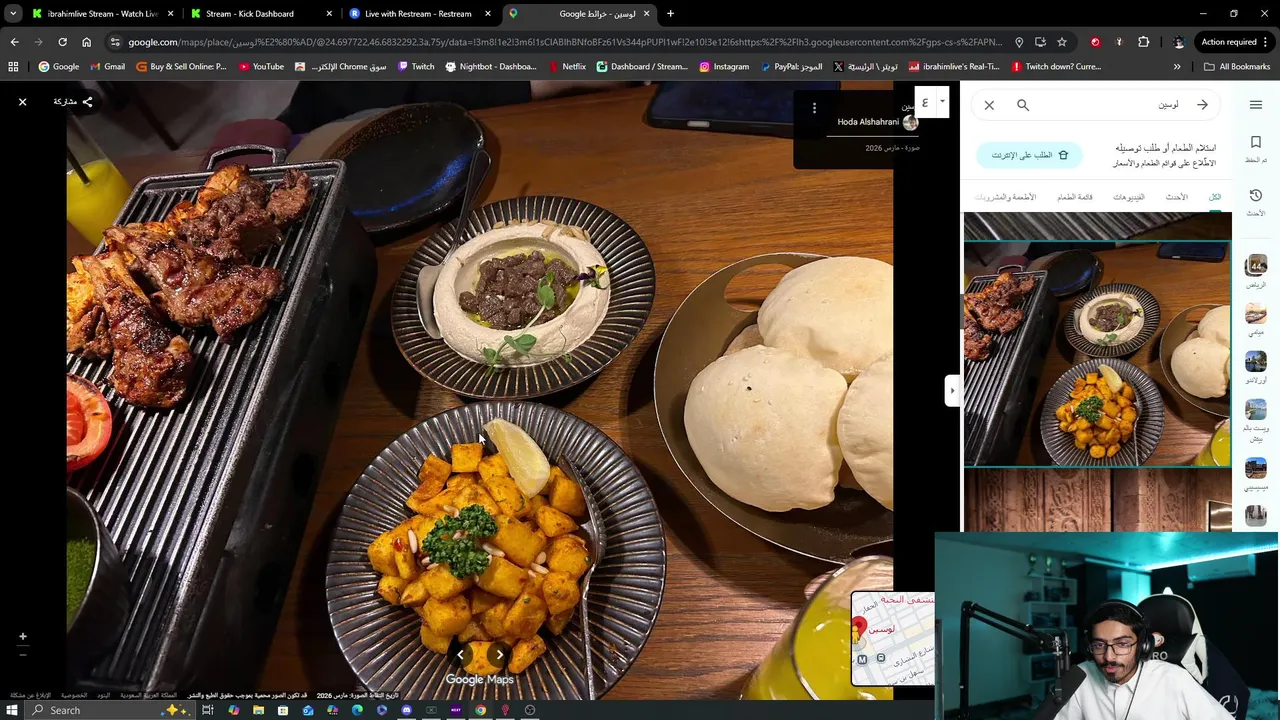Select the Latest (الأحدث) photos tab

(1177, 197)
